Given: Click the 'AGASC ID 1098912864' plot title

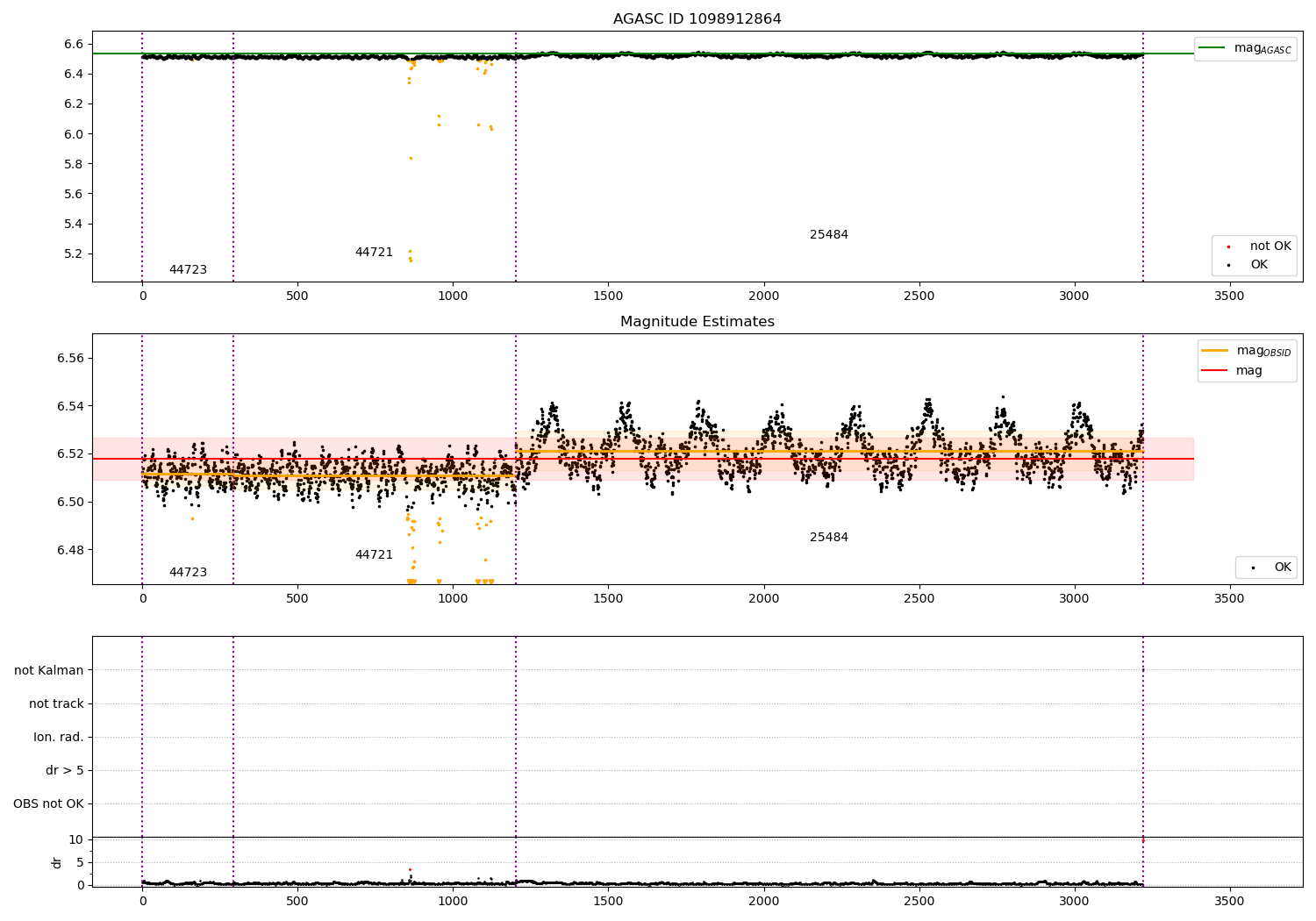Looking at the screenshot, I should [x=697, y=19].
